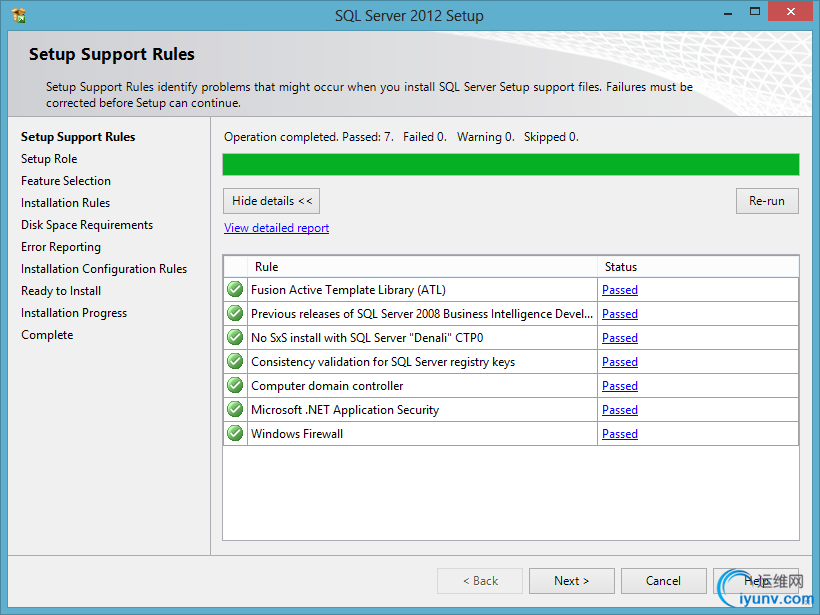Click rule text Microsoft .NET Application Security
This screenshot has height=615, width=820.
[345, 410]
